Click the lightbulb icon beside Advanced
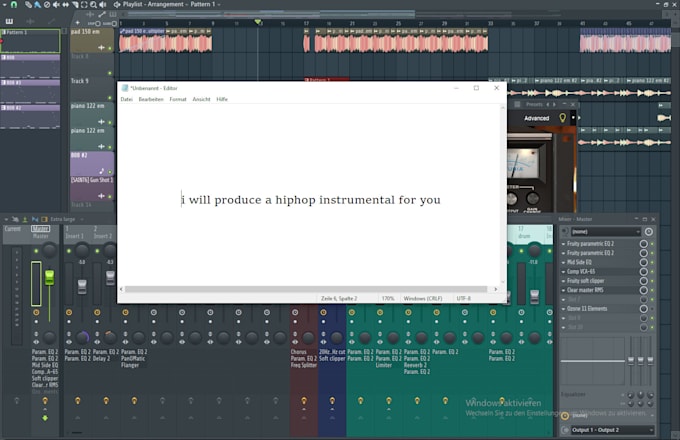 coord(562,118)
